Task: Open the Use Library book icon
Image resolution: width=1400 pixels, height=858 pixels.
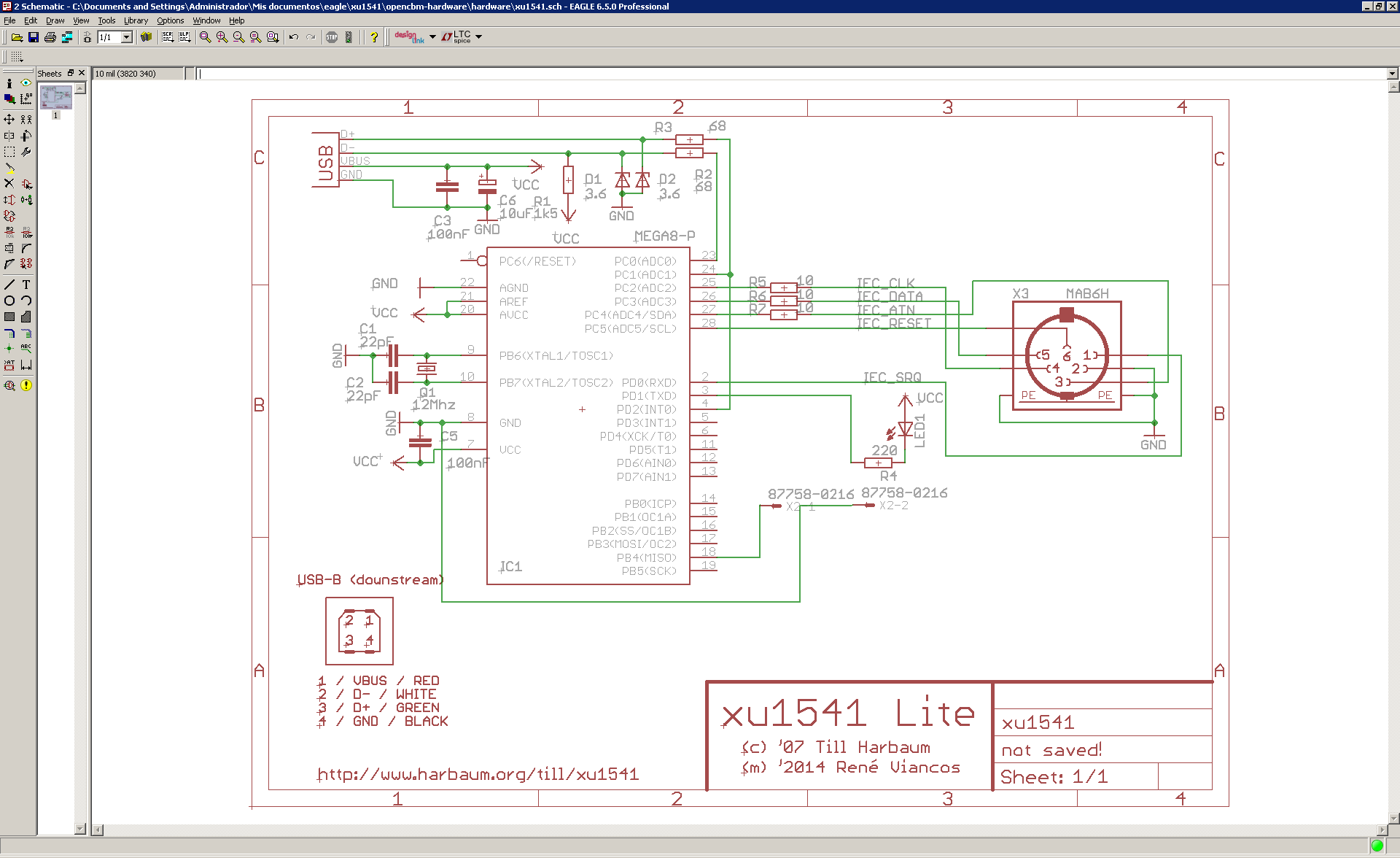Action: (146, 37)
